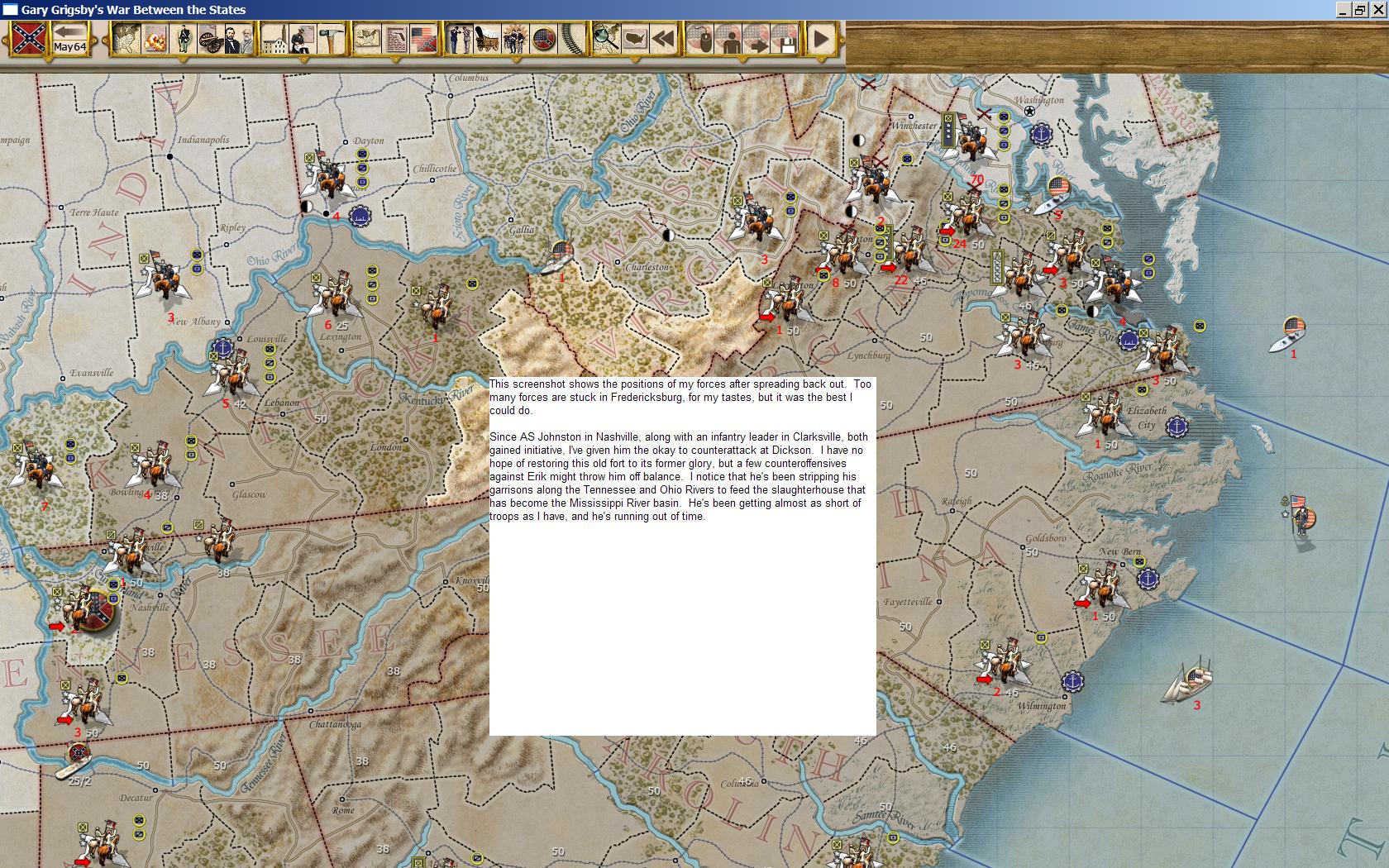Select the sailing ship fleet off Wilmington
1389x868 pixels.
pyautogui.click(x=1188, y=680)
